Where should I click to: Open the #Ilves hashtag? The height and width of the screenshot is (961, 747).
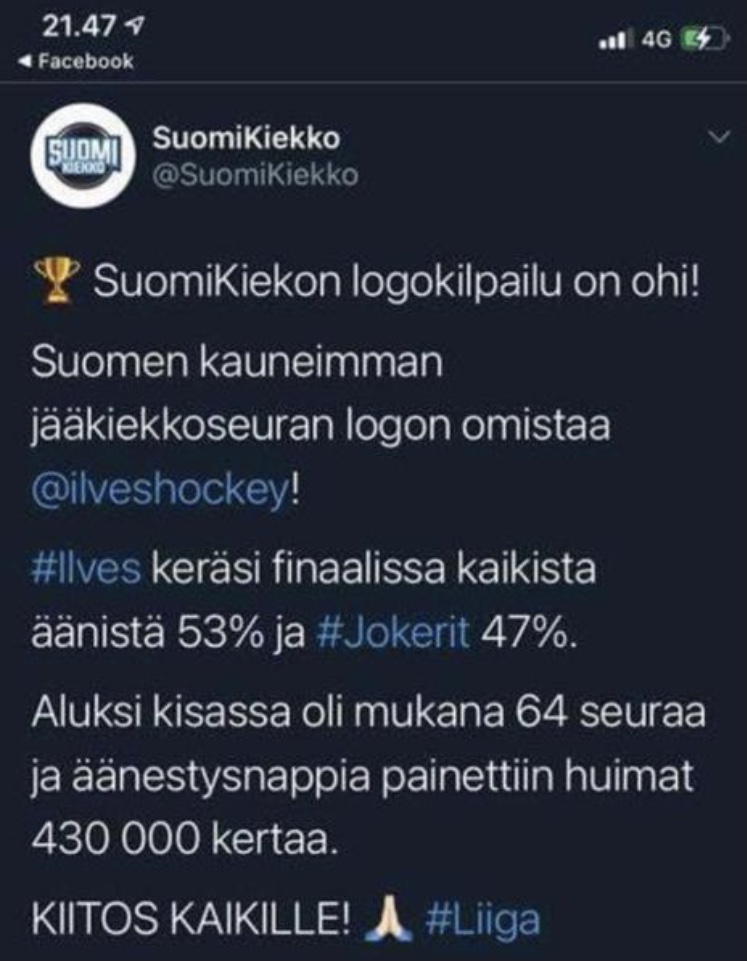[86, 568]
